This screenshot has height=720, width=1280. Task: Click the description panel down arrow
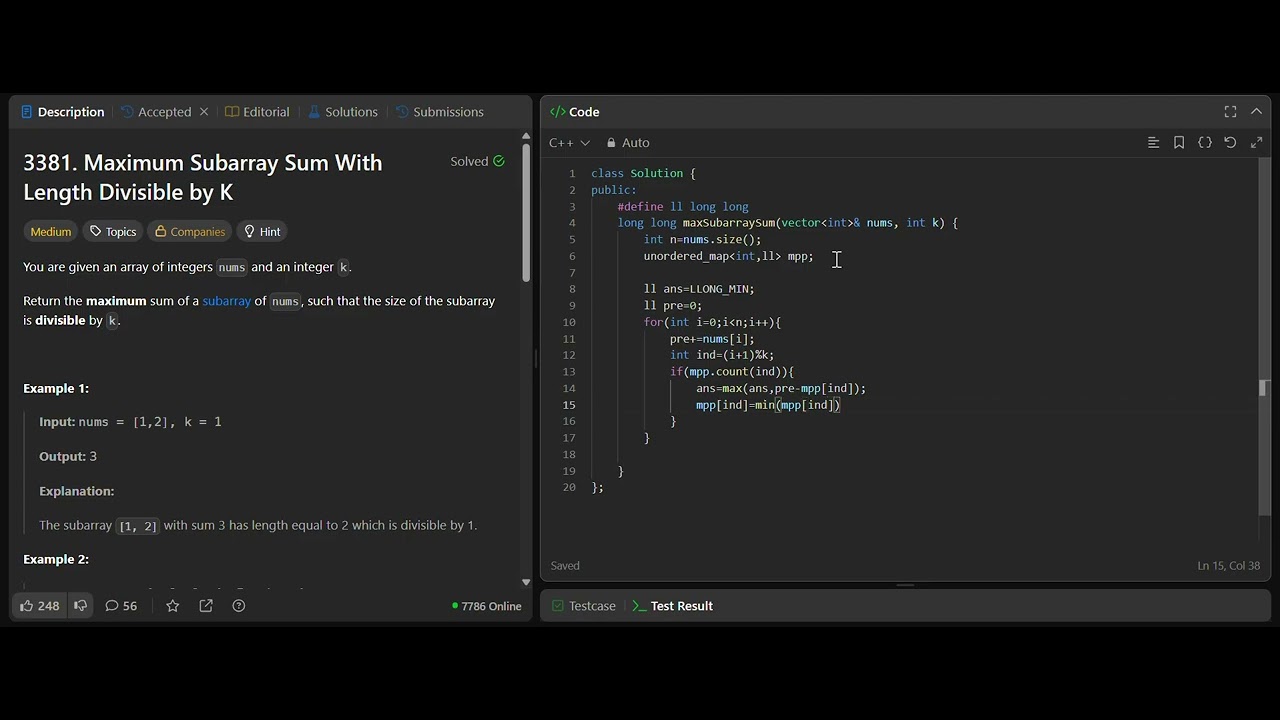pos(526,582)
